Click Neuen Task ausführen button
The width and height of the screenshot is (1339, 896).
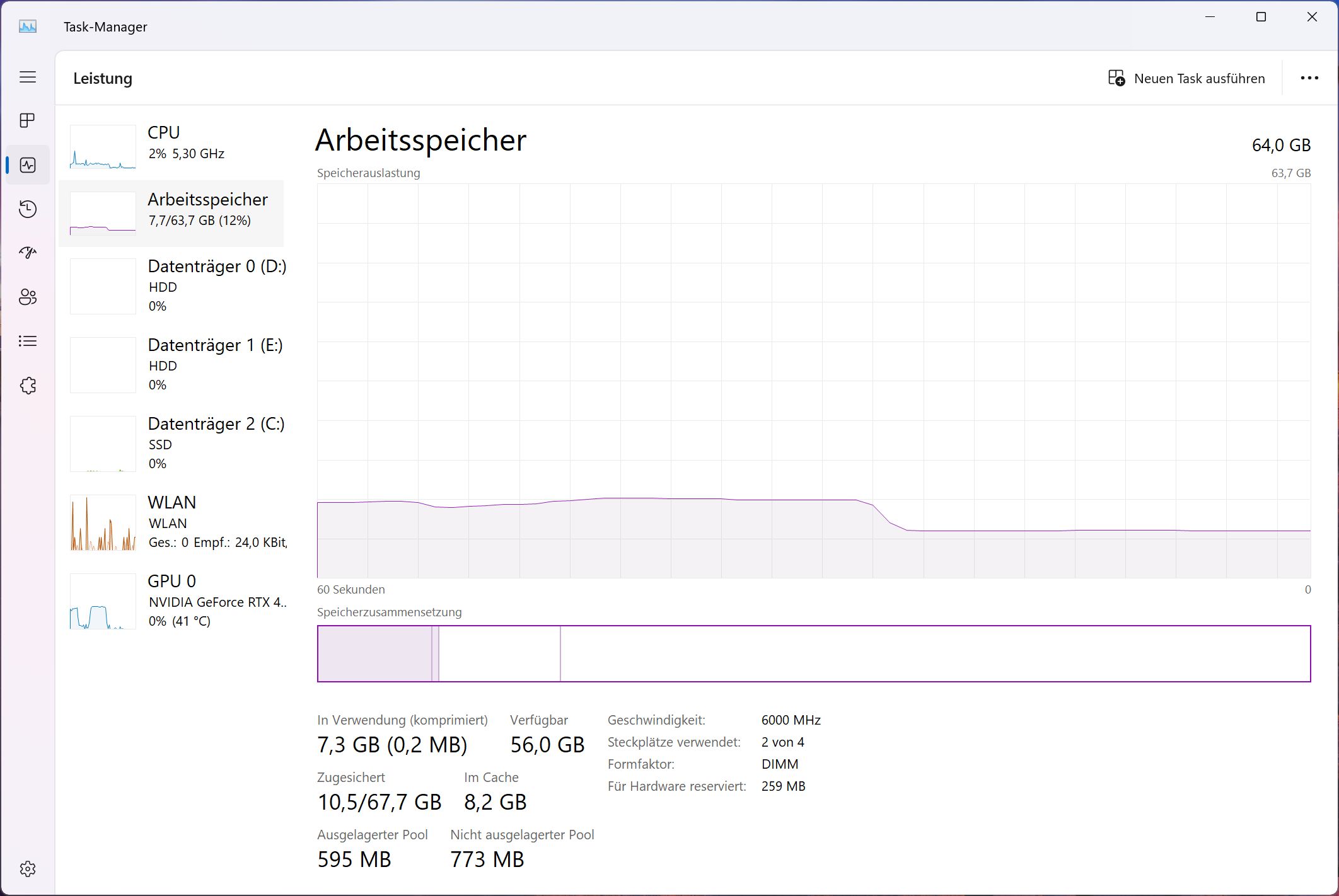(x=1187, y=79)
